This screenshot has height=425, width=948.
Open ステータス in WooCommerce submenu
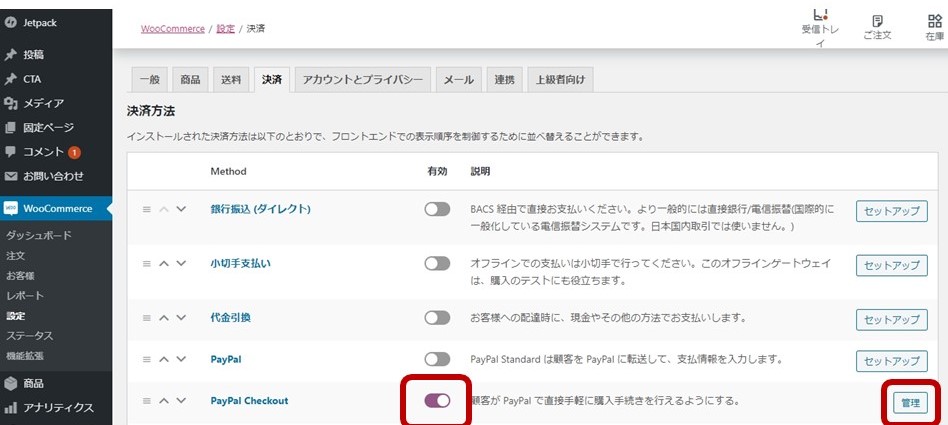point(30,336)
